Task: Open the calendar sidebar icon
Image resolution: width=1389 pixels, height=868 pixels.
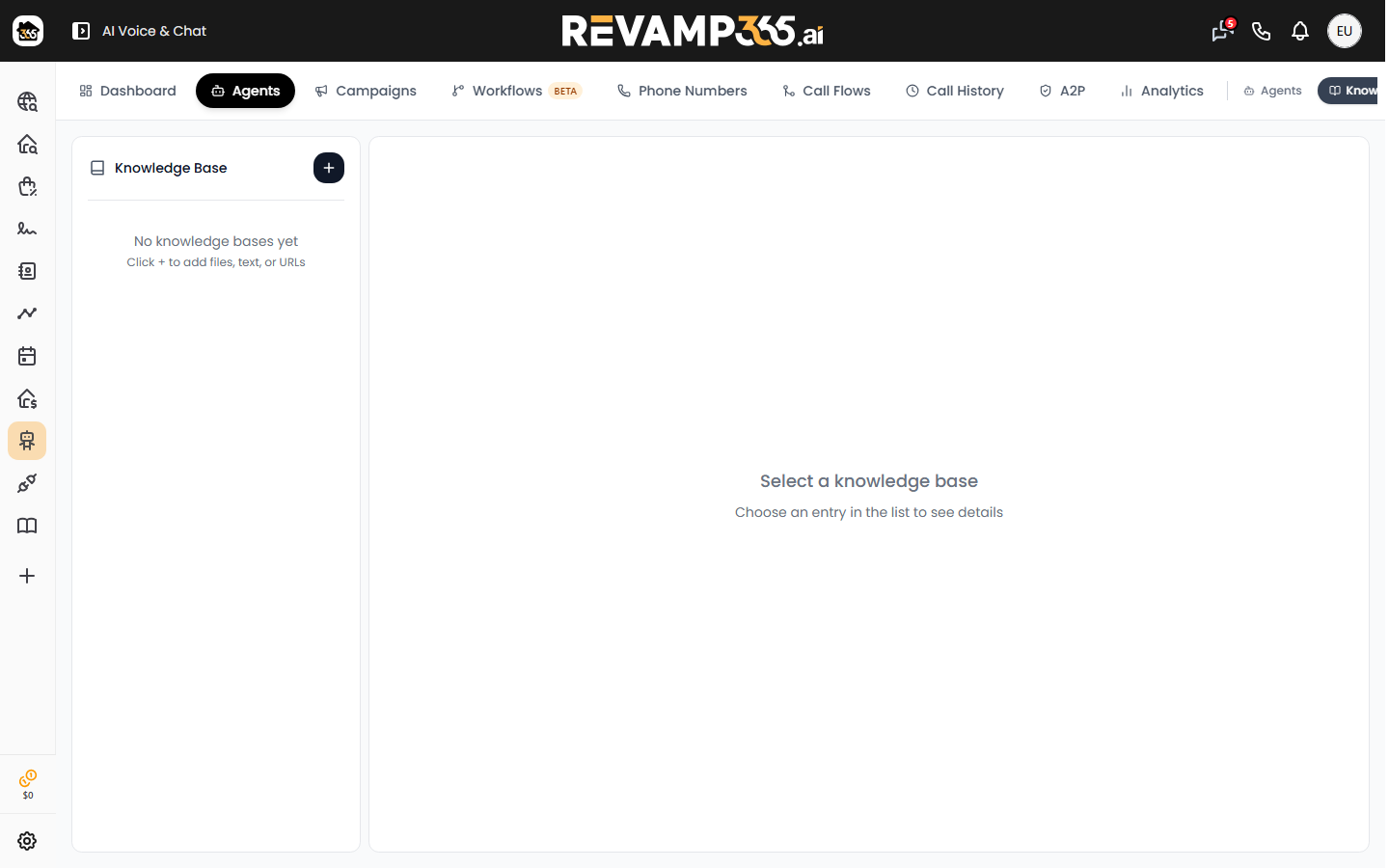Action: click(27, 356)
